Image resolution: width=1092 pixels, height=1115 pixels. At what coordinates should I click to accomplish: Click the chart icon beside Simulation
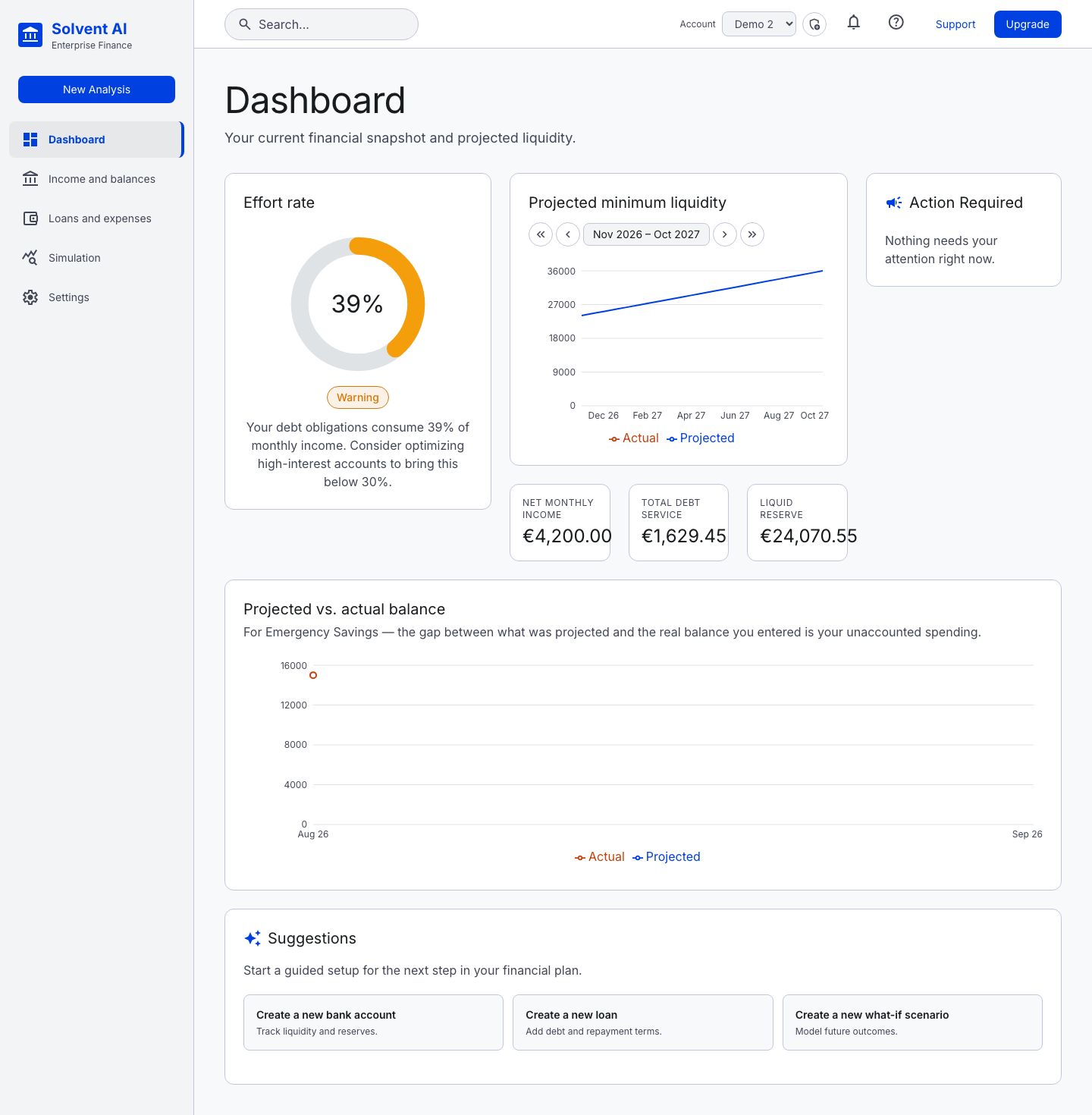30,258
